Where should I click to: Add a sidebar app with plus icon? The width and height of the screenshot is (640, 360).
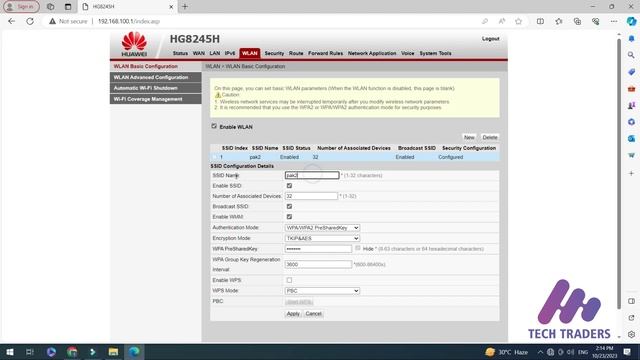[x=631, y=173]
